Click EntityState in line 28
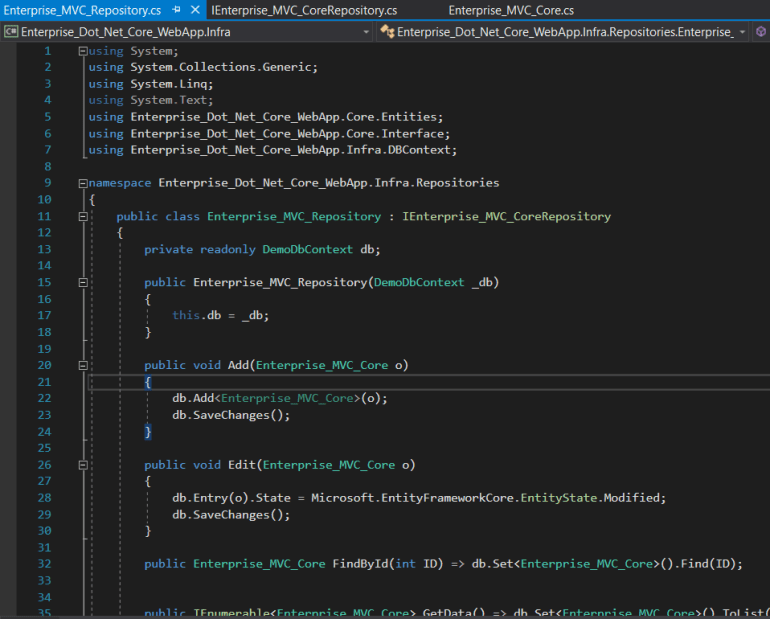This screenshot has height=619, width=770. point(558,498)
